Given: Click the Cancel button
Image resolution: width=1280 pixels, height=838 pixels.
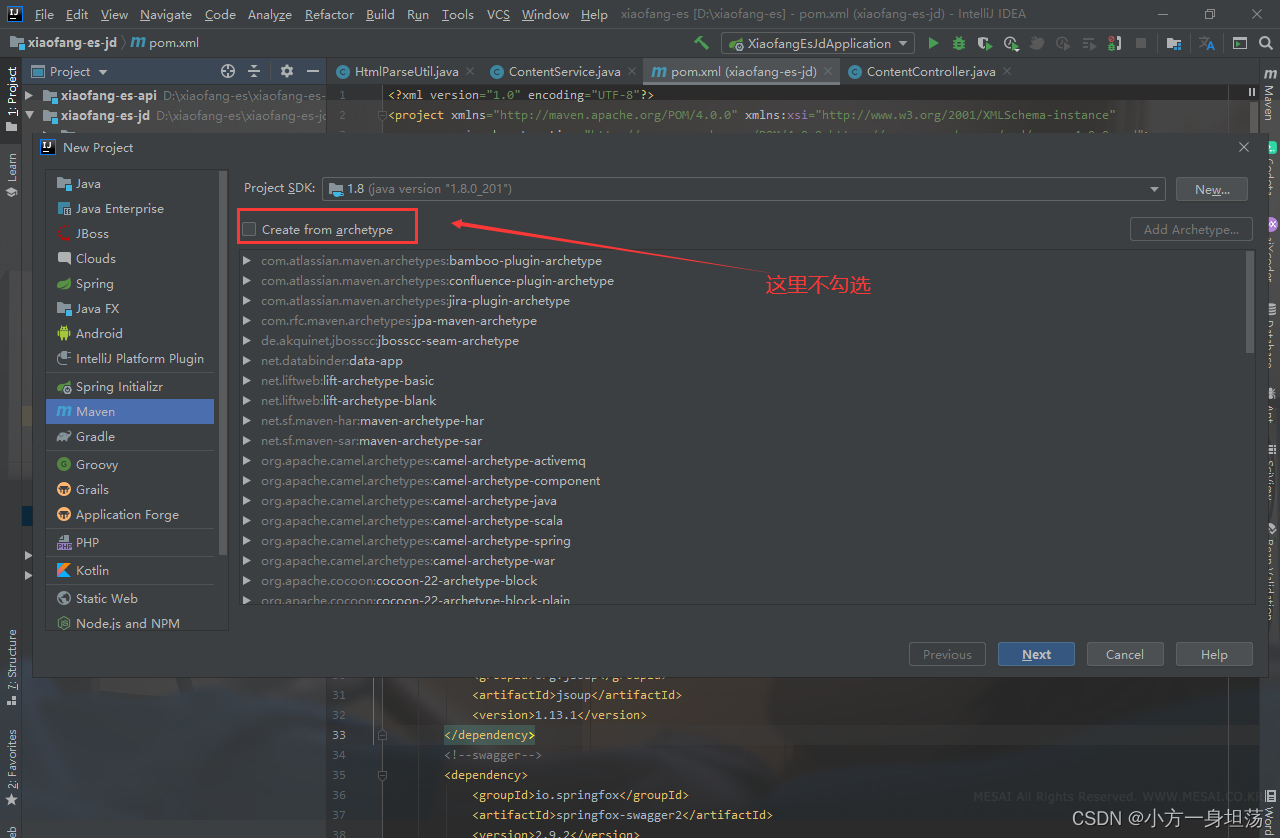Looking at the screenshot, I should pos(1124,654).
